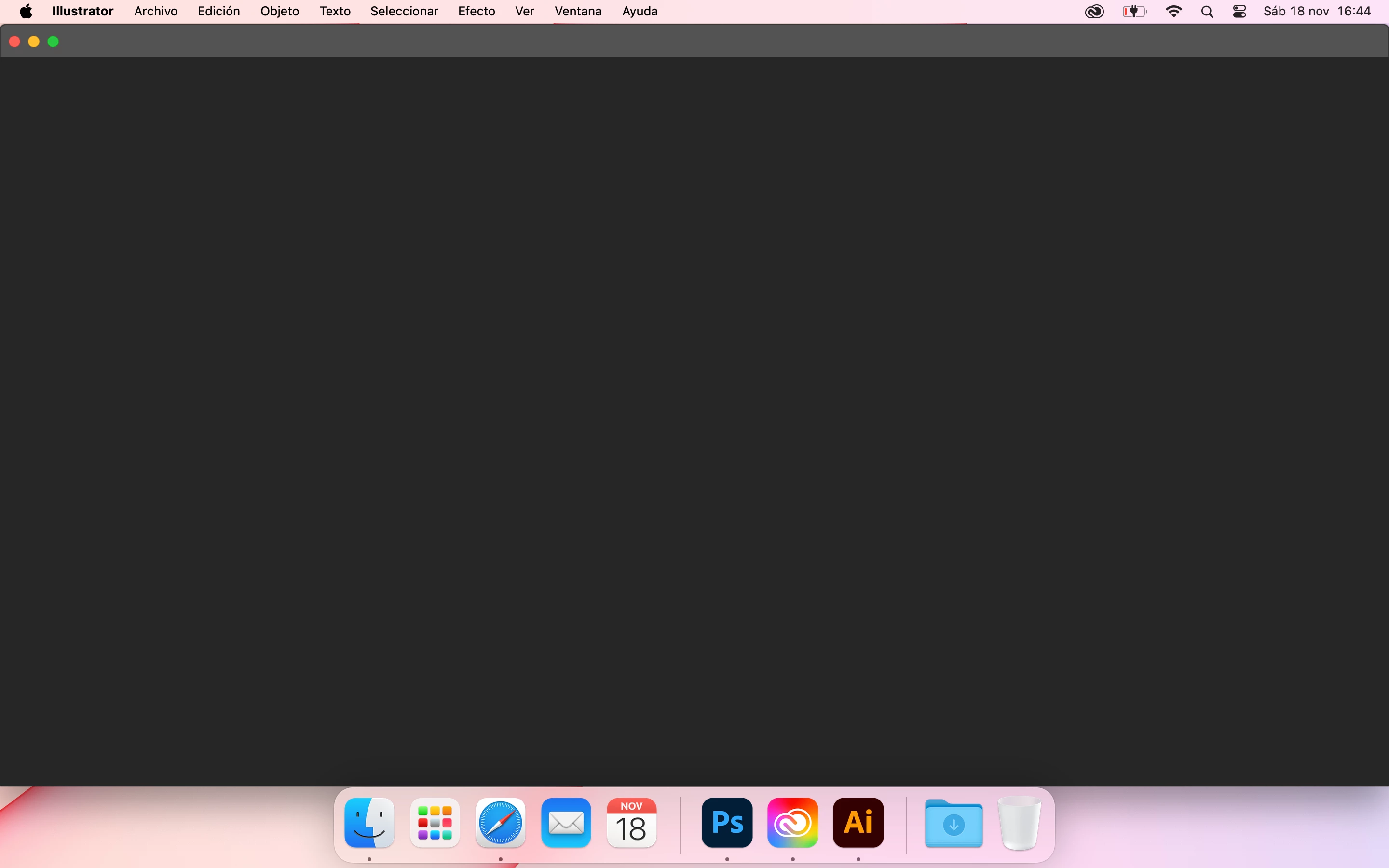Open the Spotlight search magnifier
The width and height of the screenshot is (1389, 868).
coord(1207,12)
